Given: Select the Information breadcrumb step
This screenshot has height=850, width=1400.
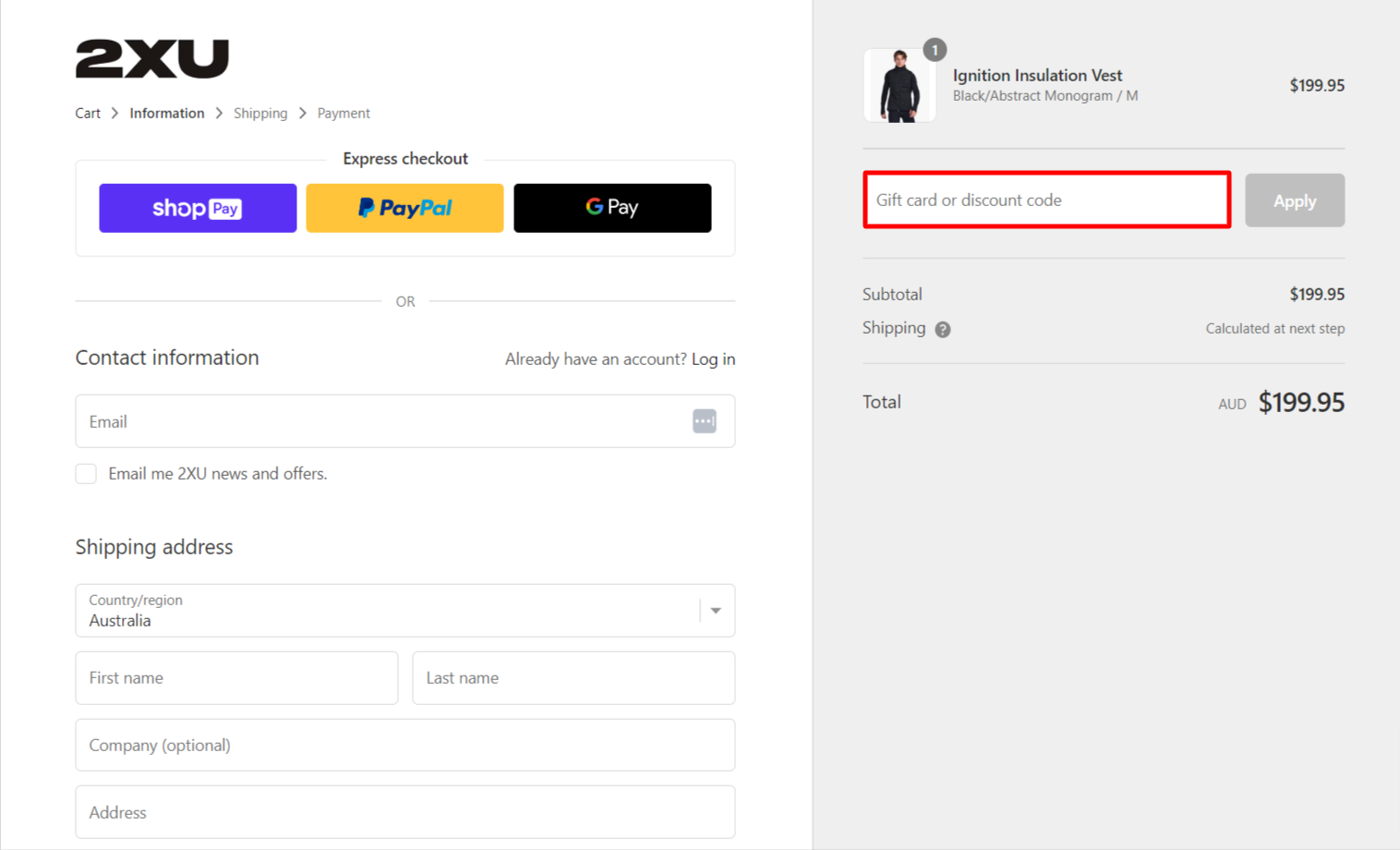Looking at the screenshot, I should pyautogui.click(x=167, y=113).
